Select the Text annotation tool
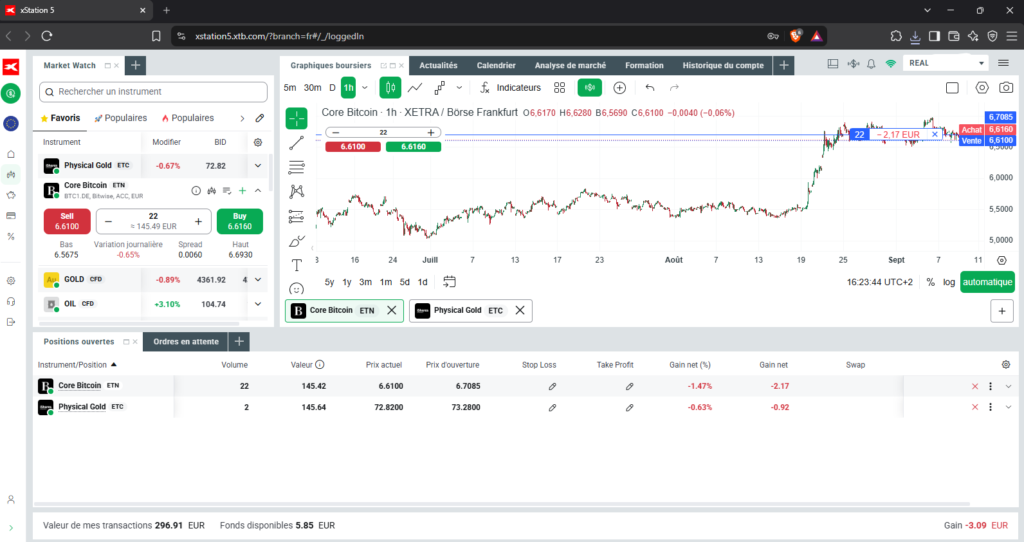The width and height of the screenshot is (1024, 542). pos(296,265)
